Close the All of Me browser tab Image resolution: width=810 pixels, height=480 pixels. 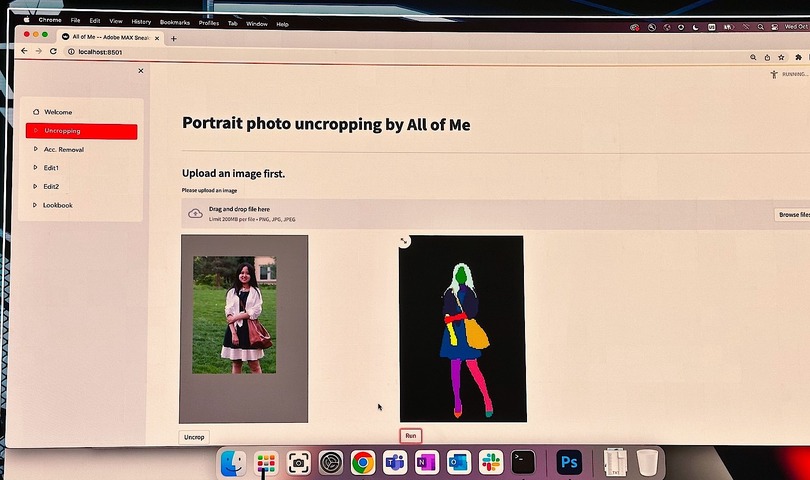coord(157,38)
